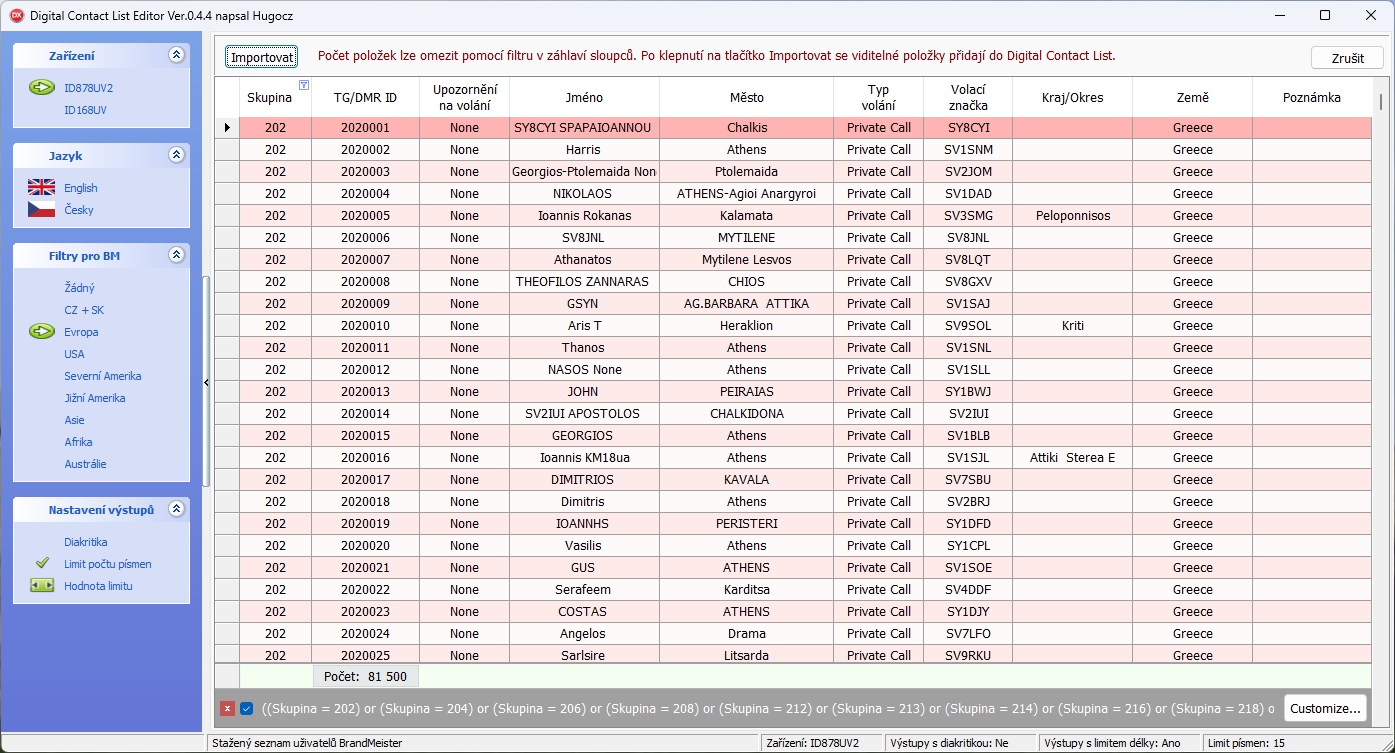The height and width of the screenshot is (753, 1395).
Task: Open the Customize... filter editor
Action: (x=1325, y=708)
